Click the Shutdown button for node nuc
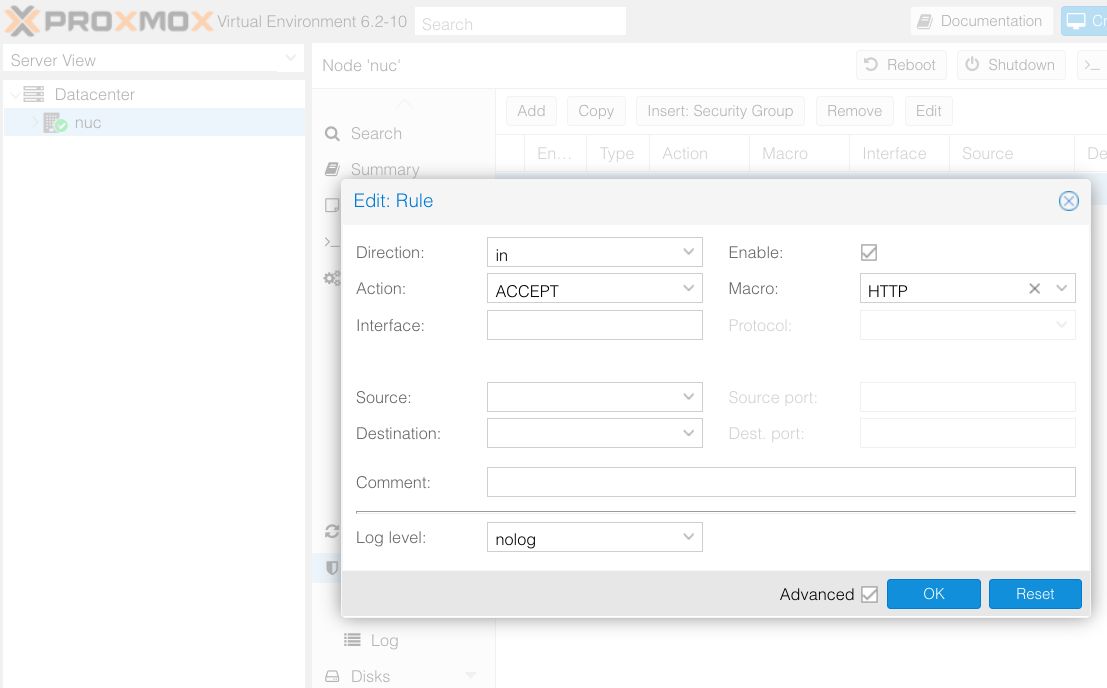The width and height of the screenshot is (1107, 688). 1010,65
